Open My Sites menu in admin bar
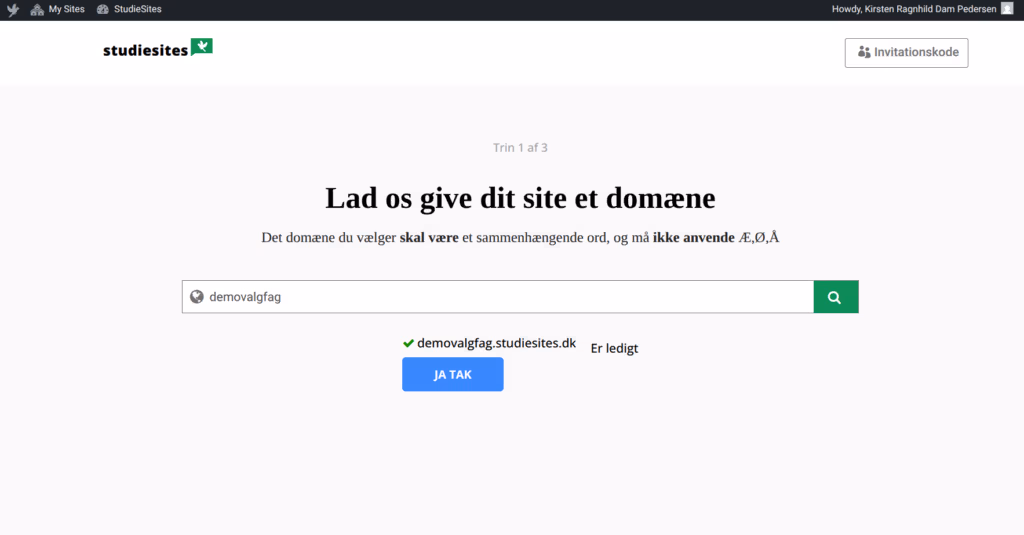This screenshot has height=535, width=1024. [x=57, y=9]
